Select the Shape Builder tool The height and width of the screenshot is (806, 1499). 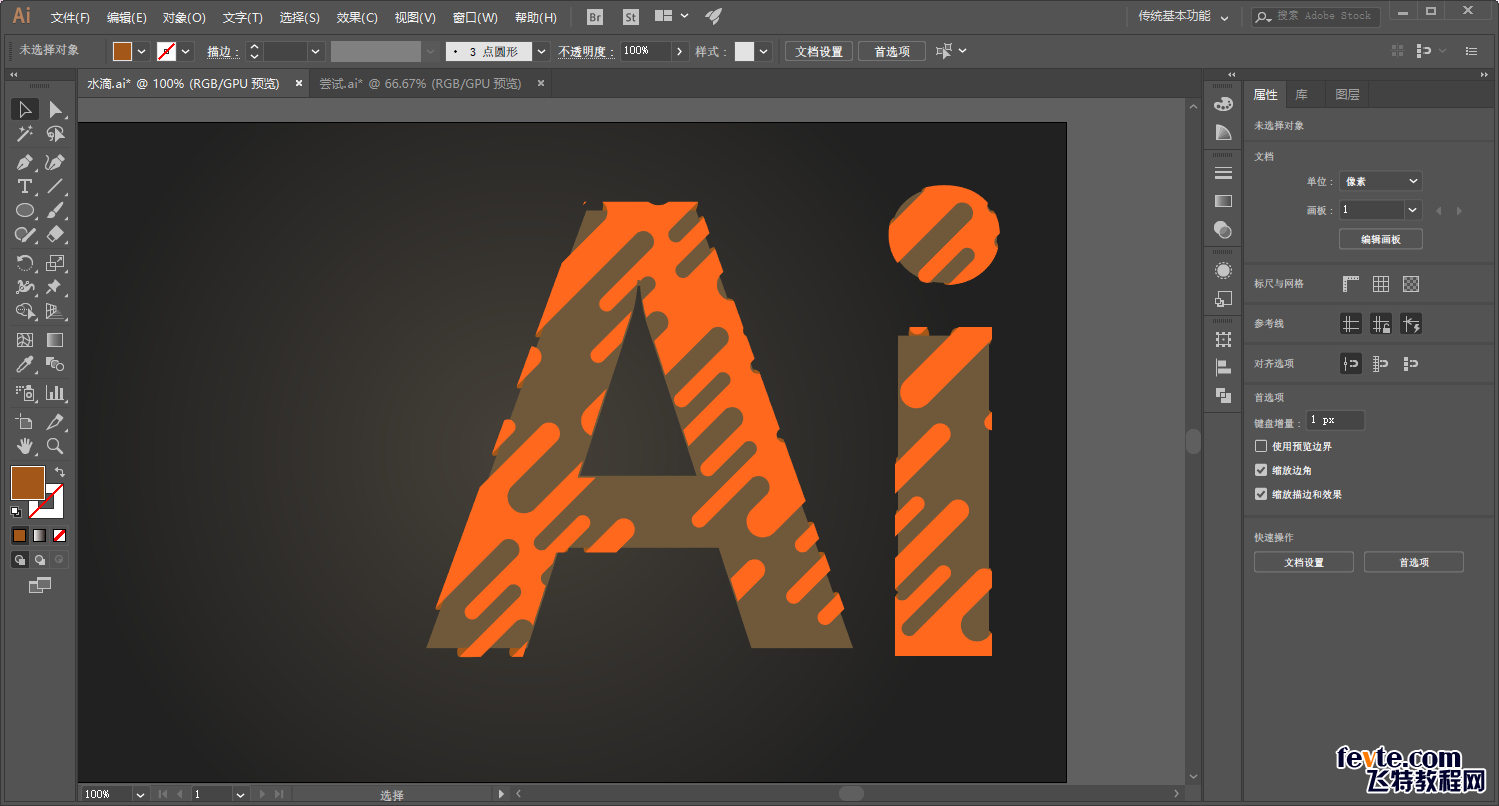[x=25, y=311]
